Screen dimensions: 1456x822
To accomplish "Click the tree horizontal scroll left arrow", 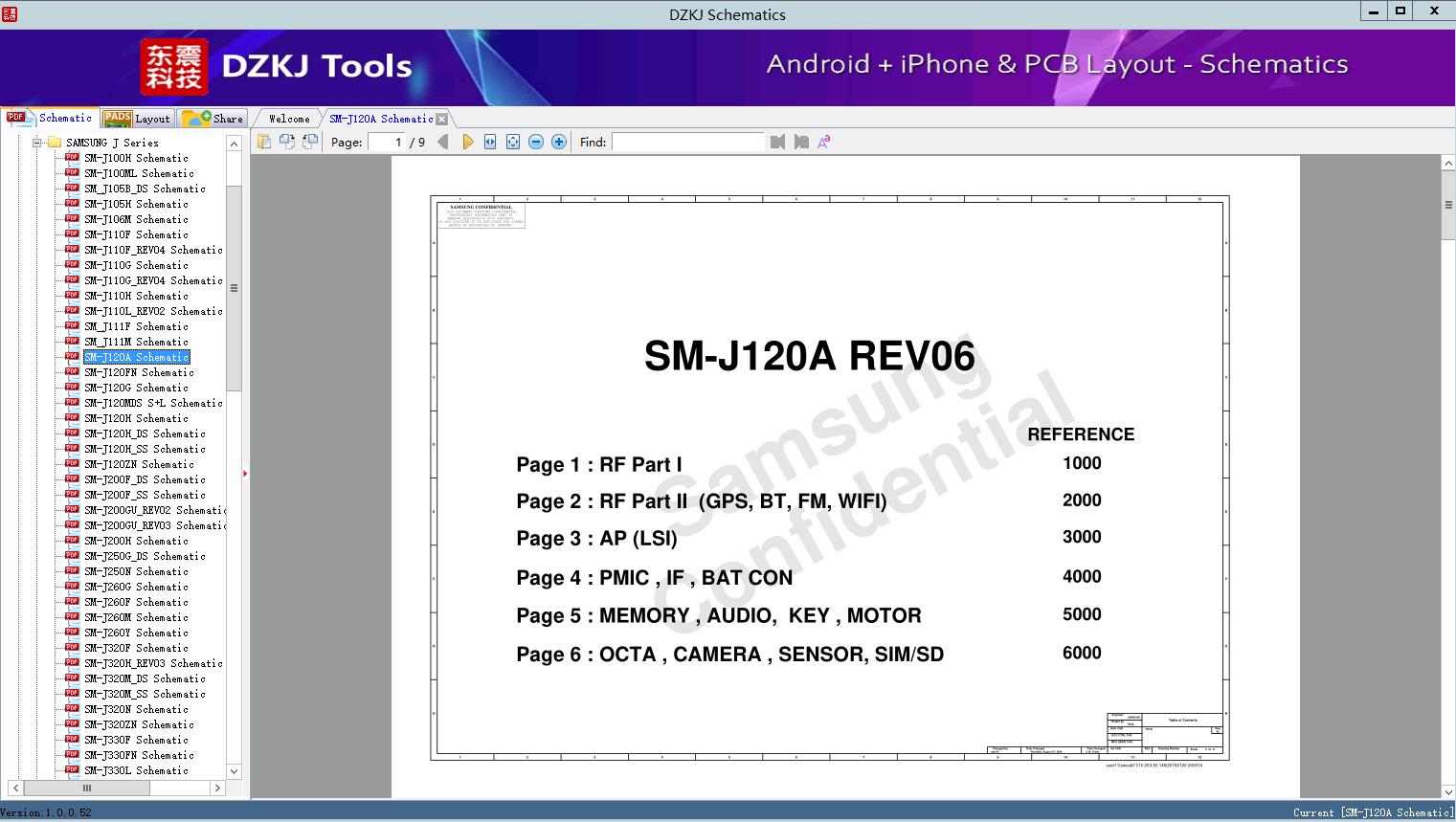I will point(15,788).
